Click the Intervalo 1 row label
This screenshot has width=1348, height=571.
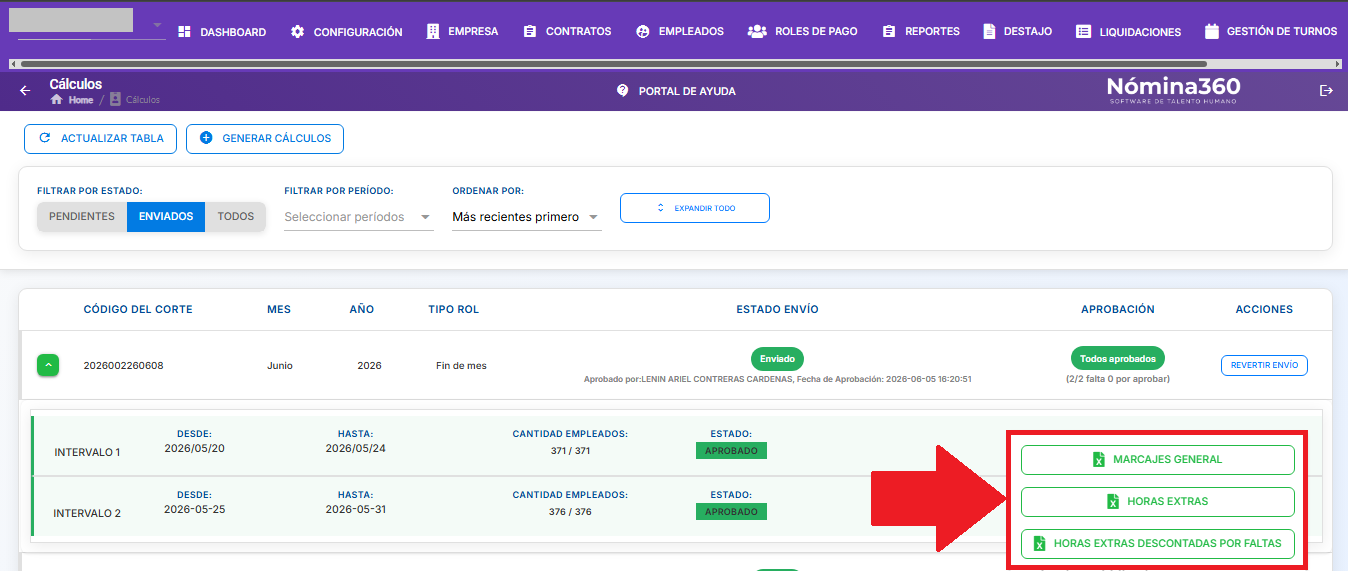(x=87, y=452)
